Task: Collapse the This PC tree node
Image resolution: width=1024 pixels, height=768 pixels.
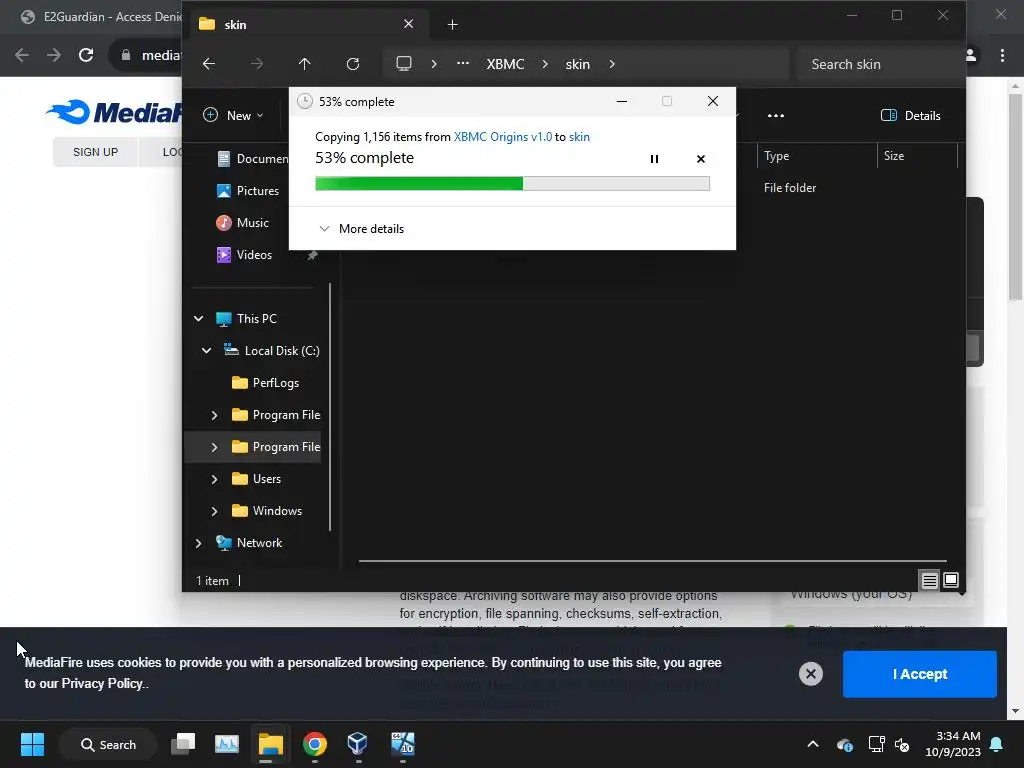Action: pos(199,319)
